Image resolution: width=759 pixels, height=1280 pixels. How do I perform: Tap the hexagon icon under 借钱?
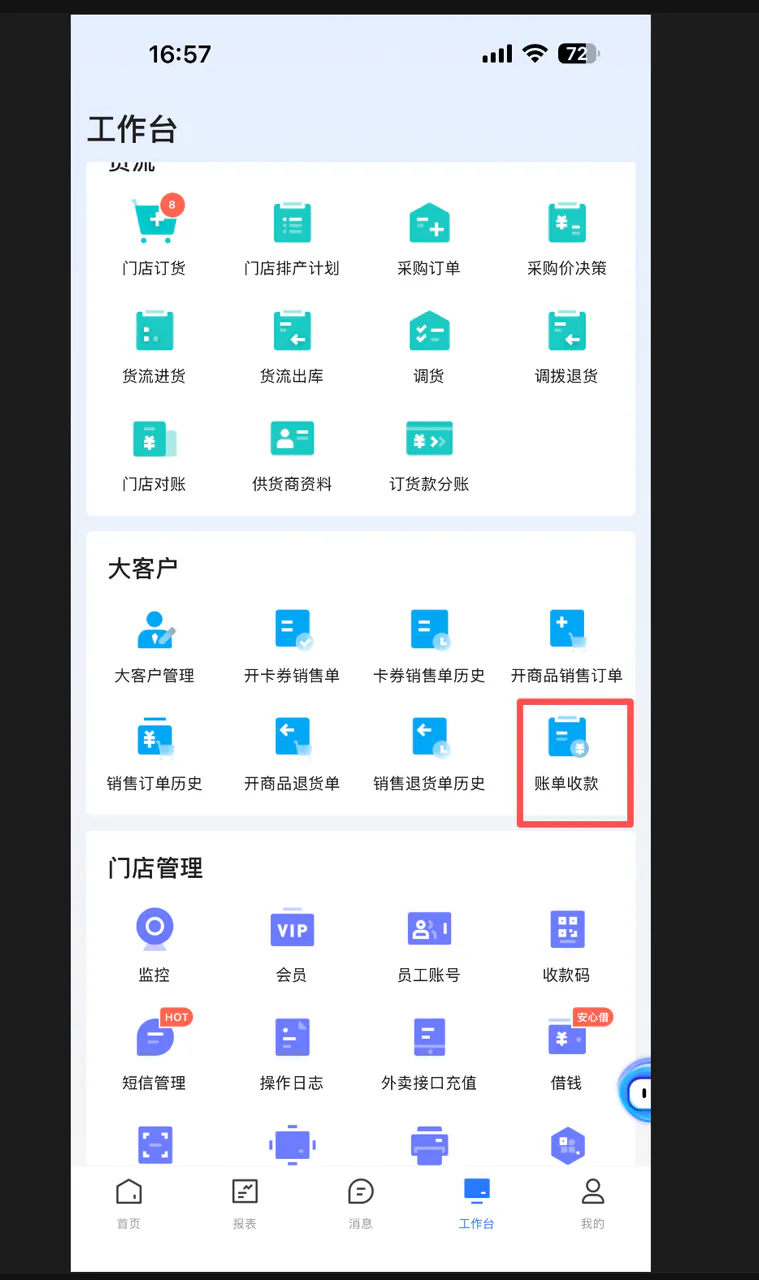click(567, 1144)
